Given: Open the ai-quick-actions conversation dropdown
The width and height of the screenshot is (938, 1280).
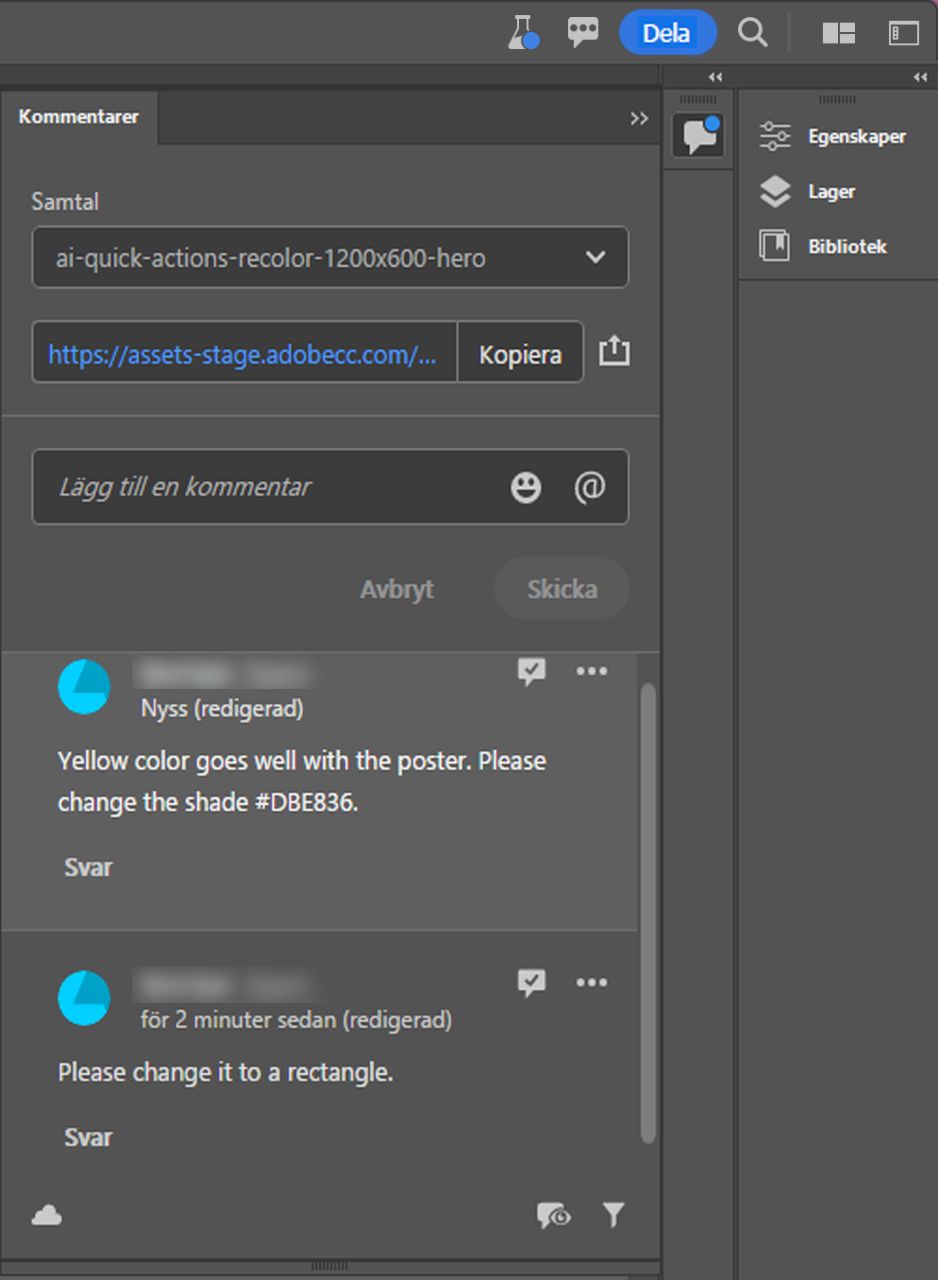Looking at the screenshot, I should tap(330, 257).
